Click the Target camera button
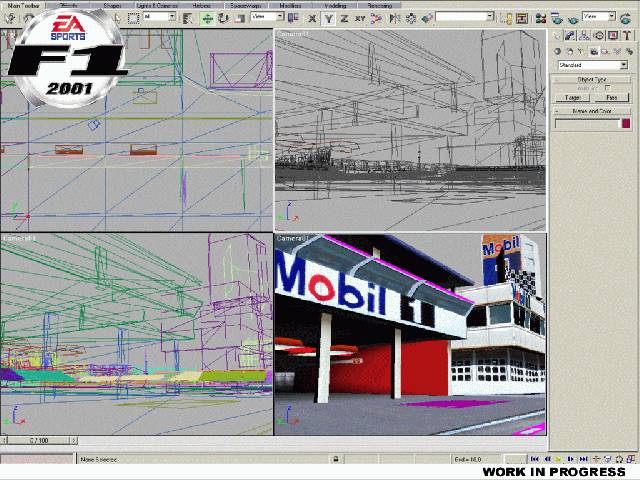640x480 pixels. pos(573,98)
